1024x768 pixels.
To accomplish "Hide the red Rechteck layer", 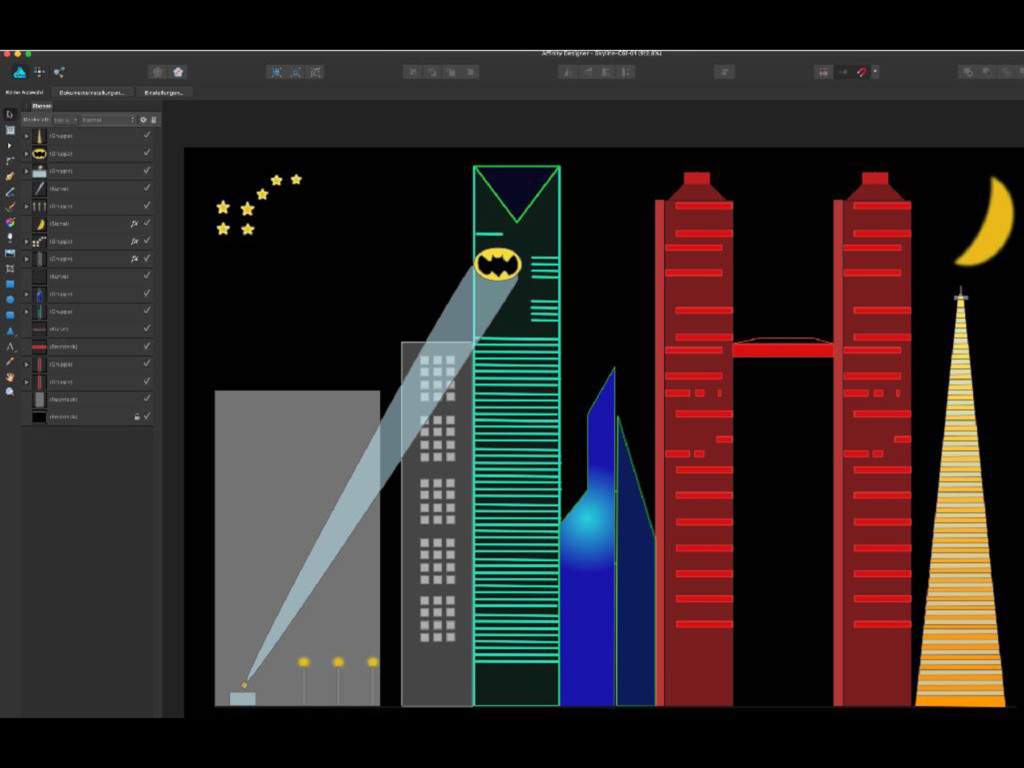I will click(147, 346).
